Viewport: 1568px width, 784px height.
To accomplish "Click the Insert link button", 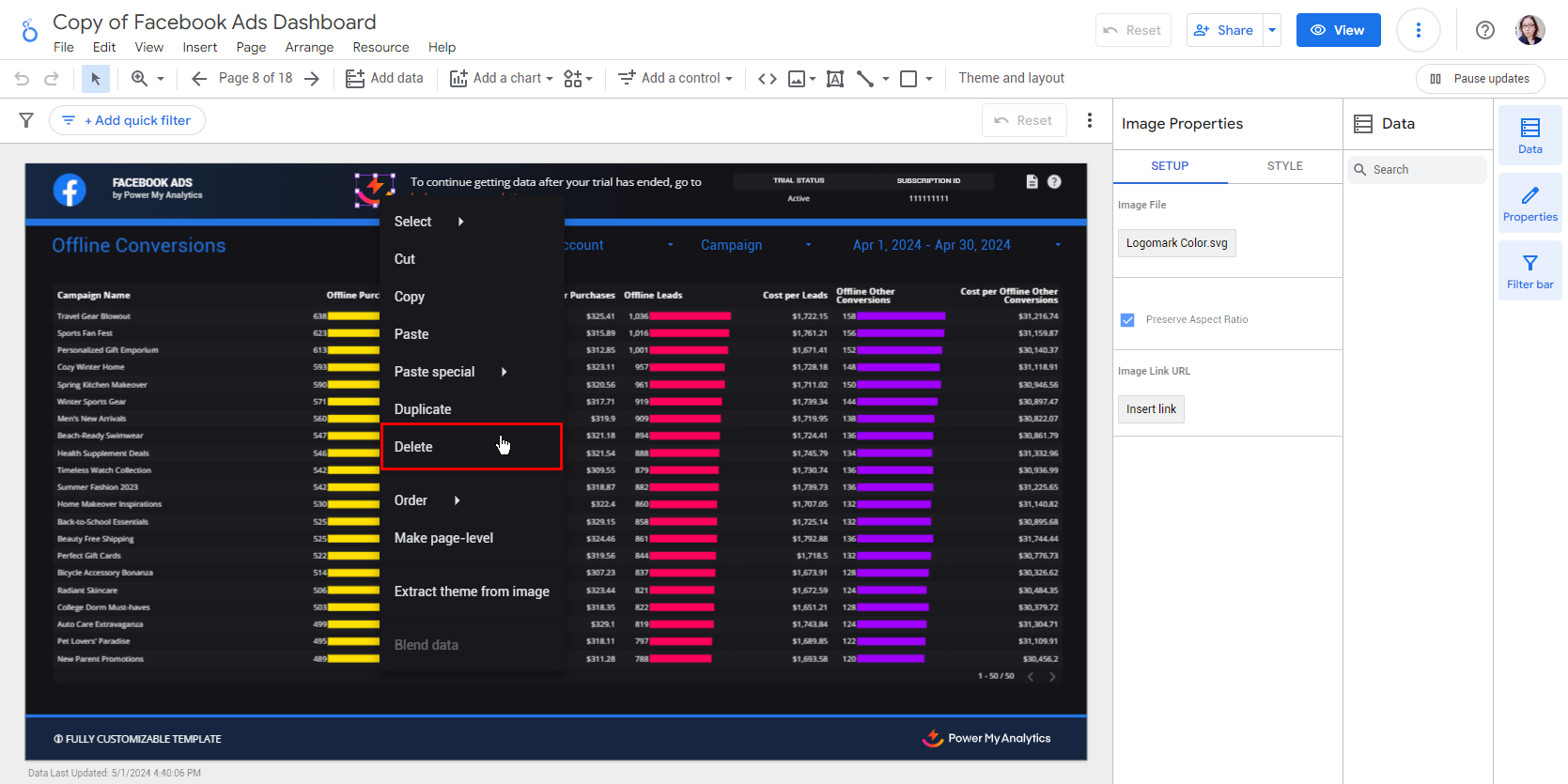I will pyautogui.click(x=1151, y=409).
